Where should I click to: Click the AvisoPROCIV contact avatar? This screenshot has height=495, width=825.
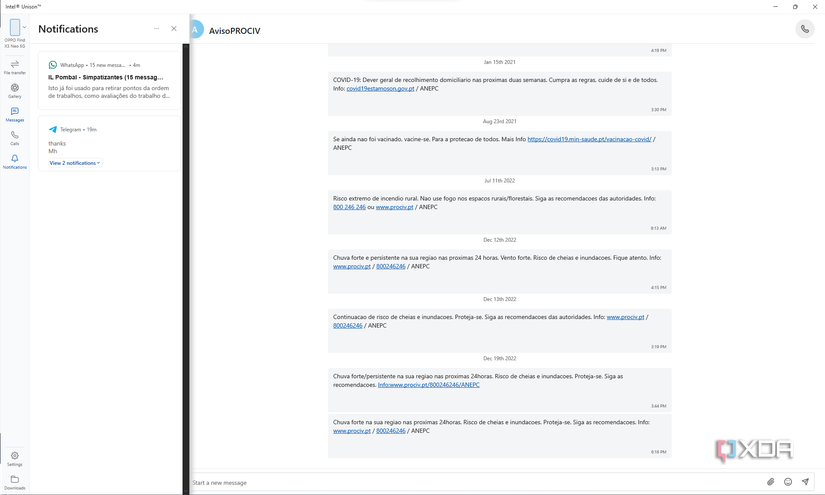pyautogui.click(x=196, y=29)
